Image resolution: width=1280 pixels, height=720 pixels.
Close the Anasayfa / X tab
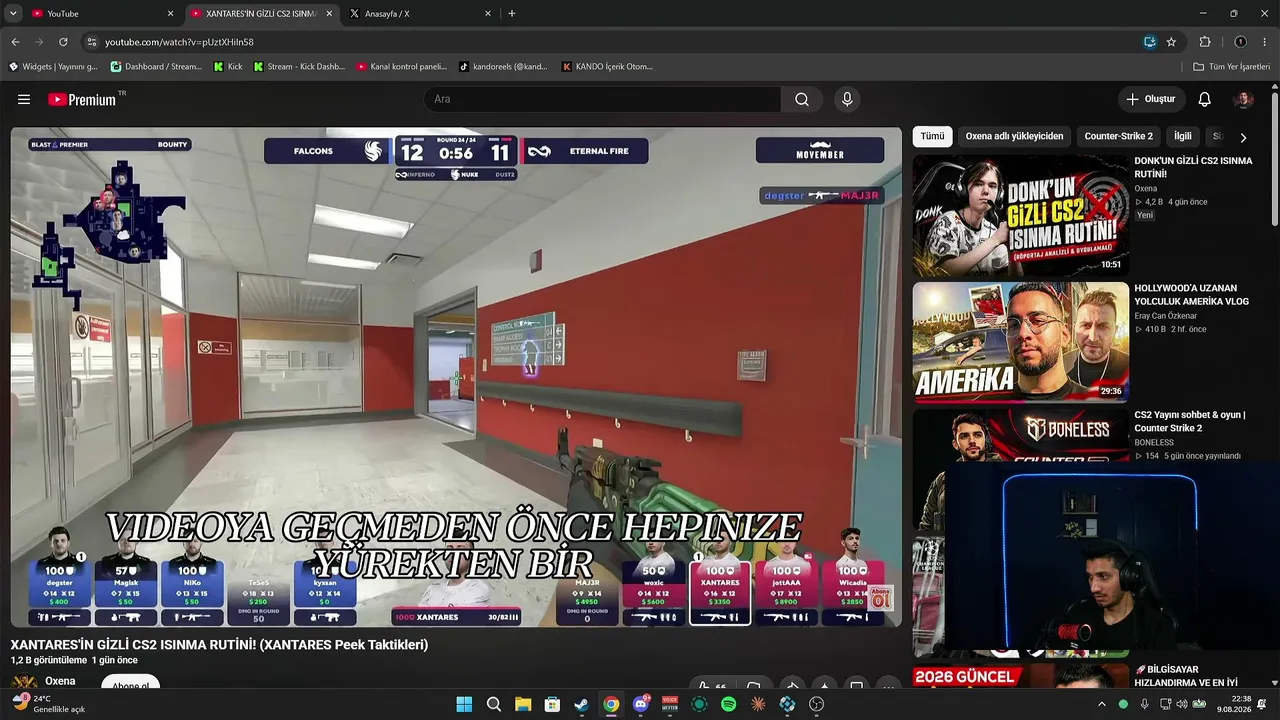tap(488, 14)
